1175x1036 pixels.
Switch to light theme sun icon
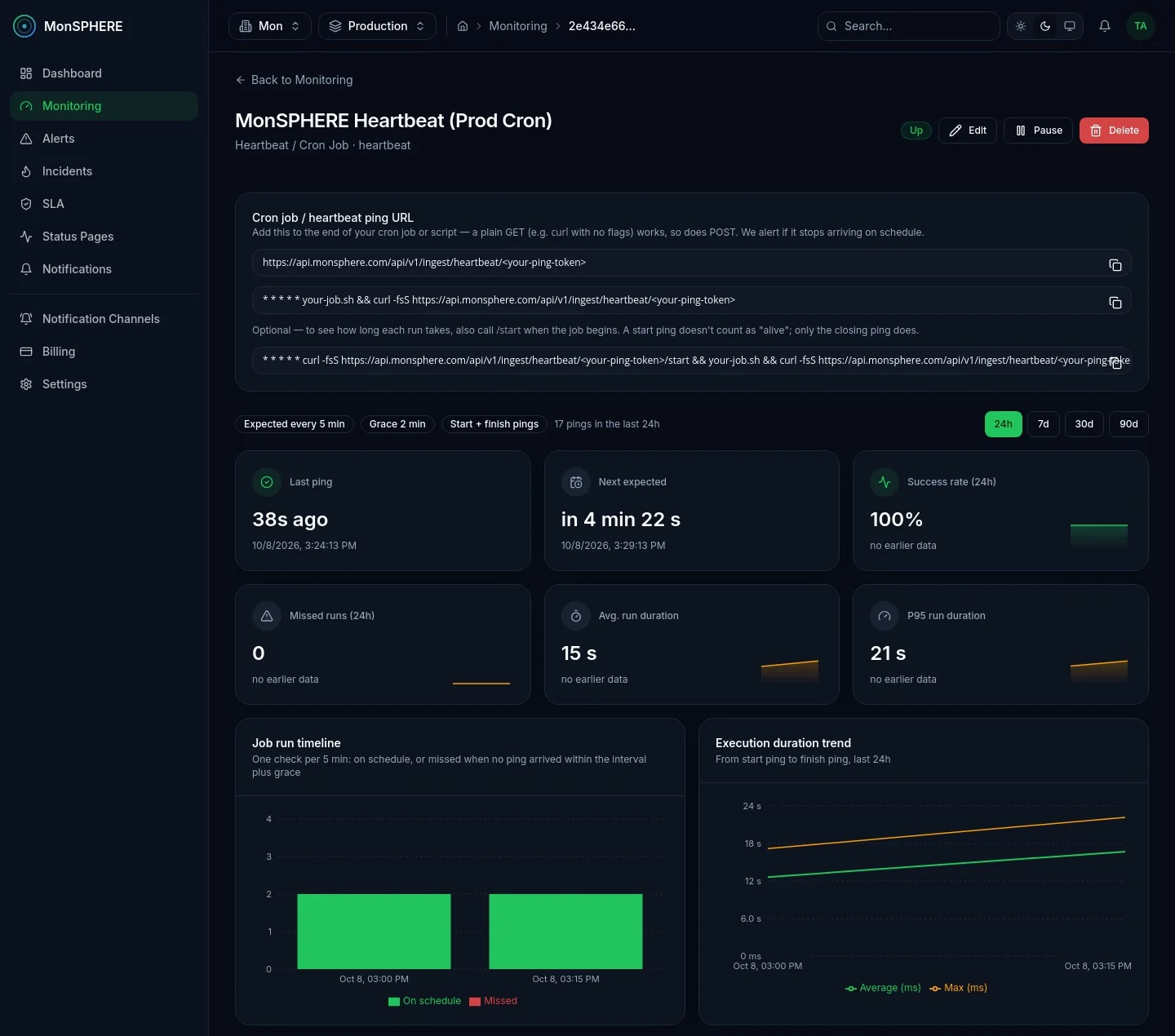1021,26
